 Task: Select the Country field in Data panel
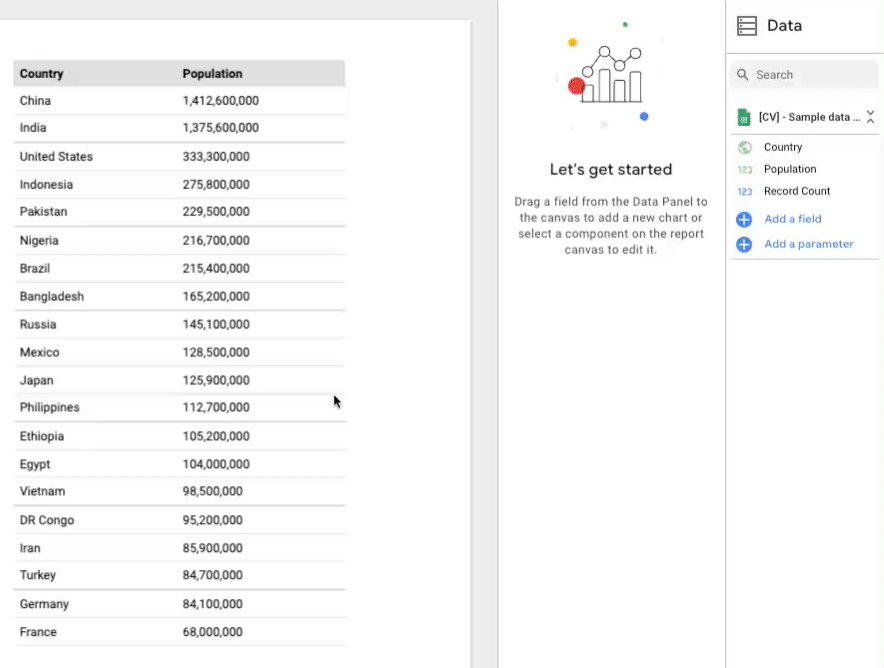783,147
